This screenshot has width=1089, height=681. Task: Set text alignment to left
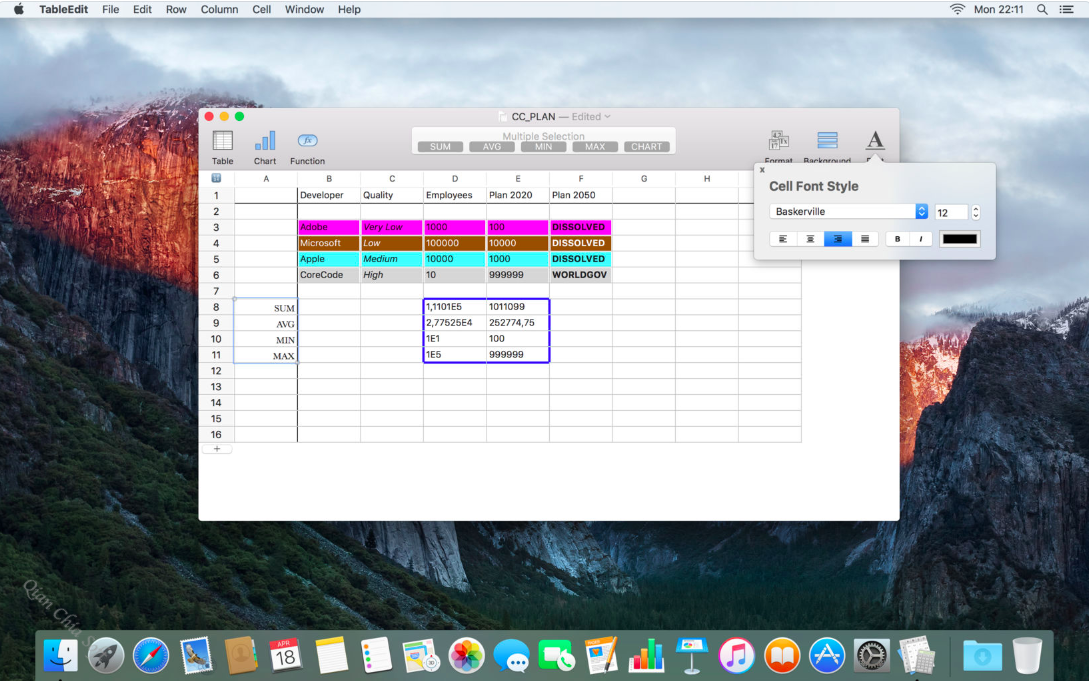pos(783,239)
